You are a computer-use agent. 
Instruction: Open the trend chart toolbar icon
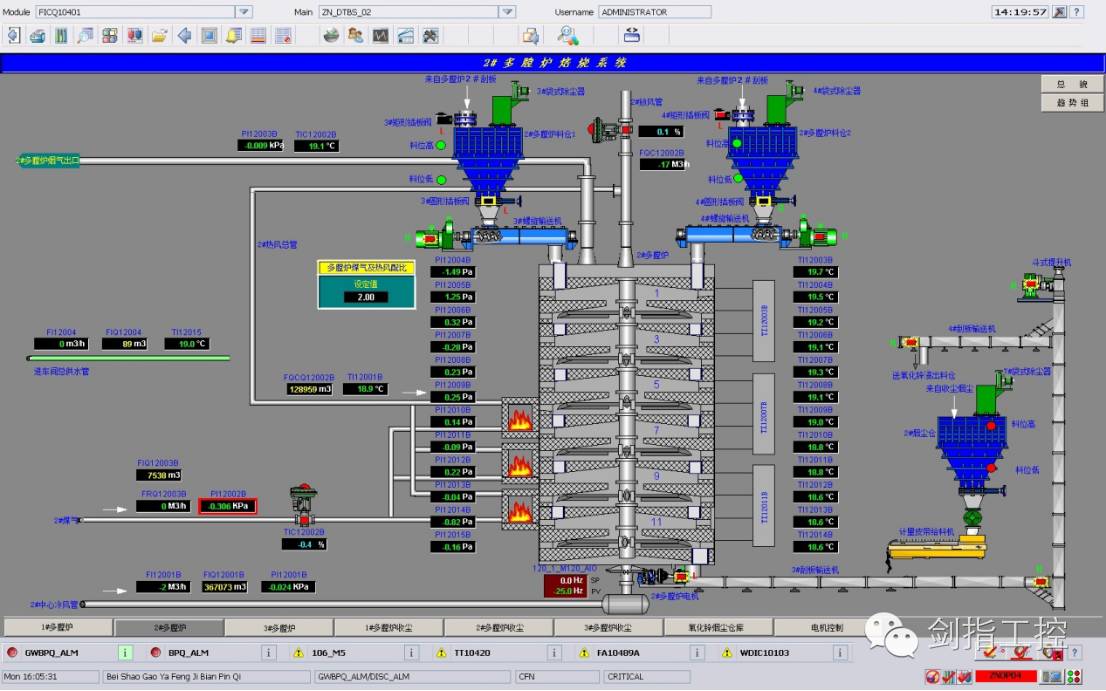[381, 35]
